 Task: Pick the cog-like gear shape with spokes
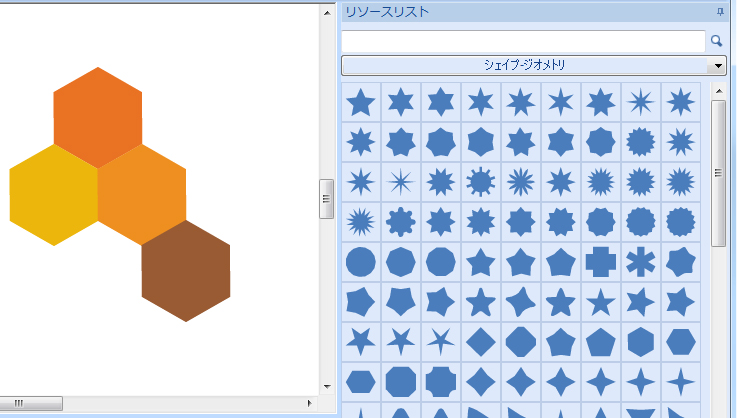(480, 181)
